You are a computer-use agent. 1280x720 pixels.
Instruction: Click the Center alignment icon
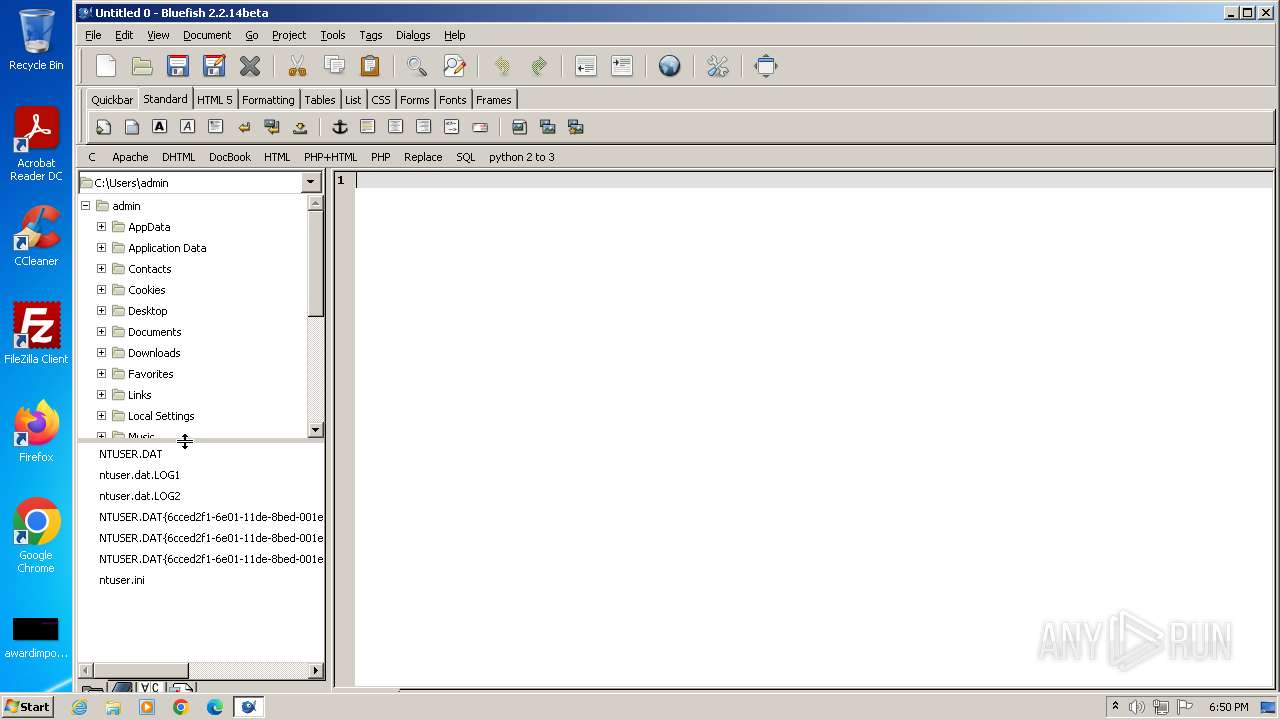(x=395, y=127)
